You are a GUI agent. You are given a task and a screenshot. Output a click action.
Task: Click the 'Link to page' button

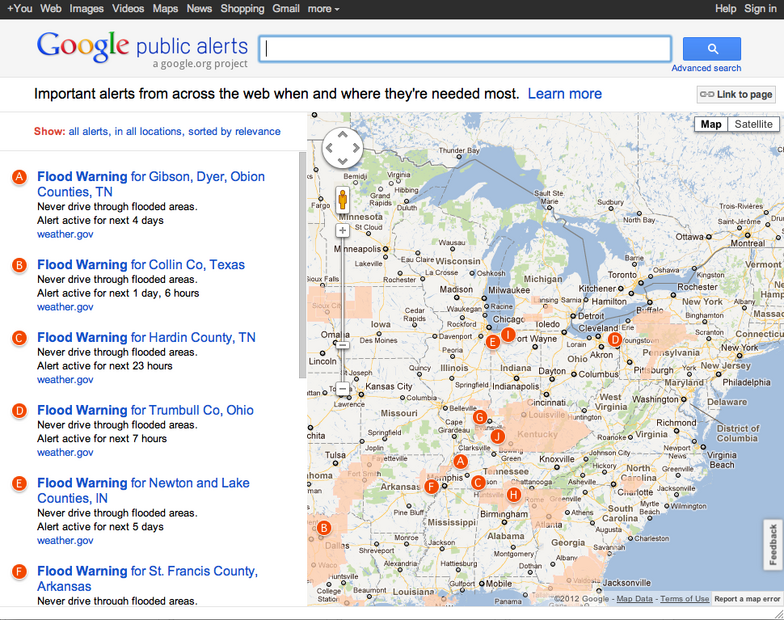736,94
